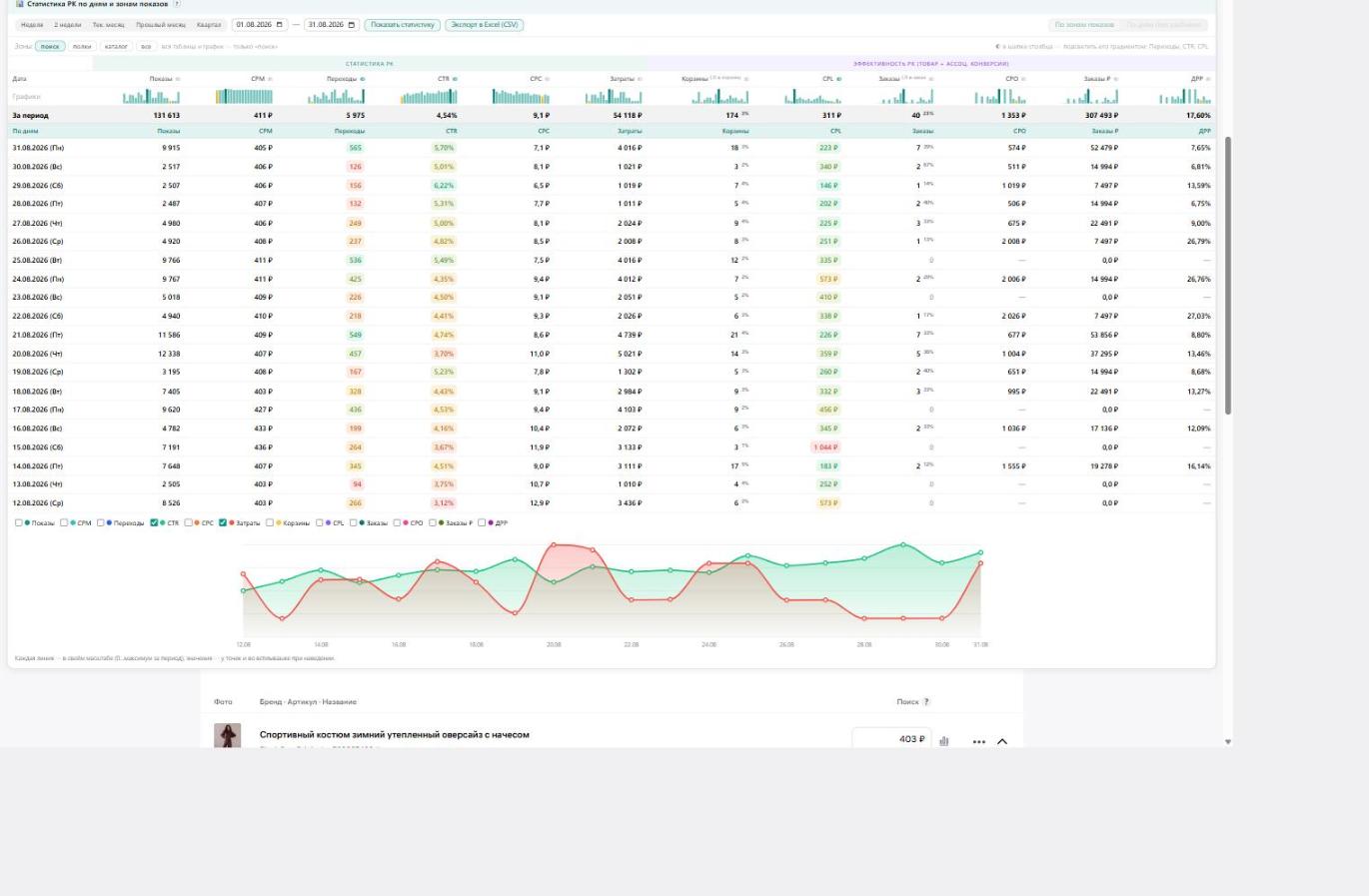
Task: Select the каталог zone filter
Action: click(x=116, y=46)
